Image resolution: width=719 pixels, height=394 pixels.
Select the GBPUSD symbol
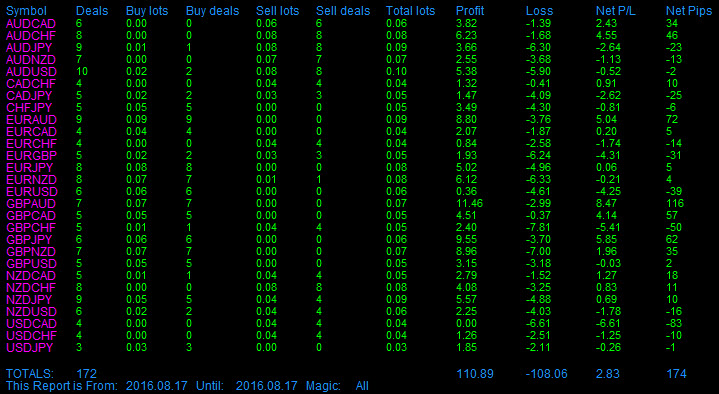pos(31,263)
